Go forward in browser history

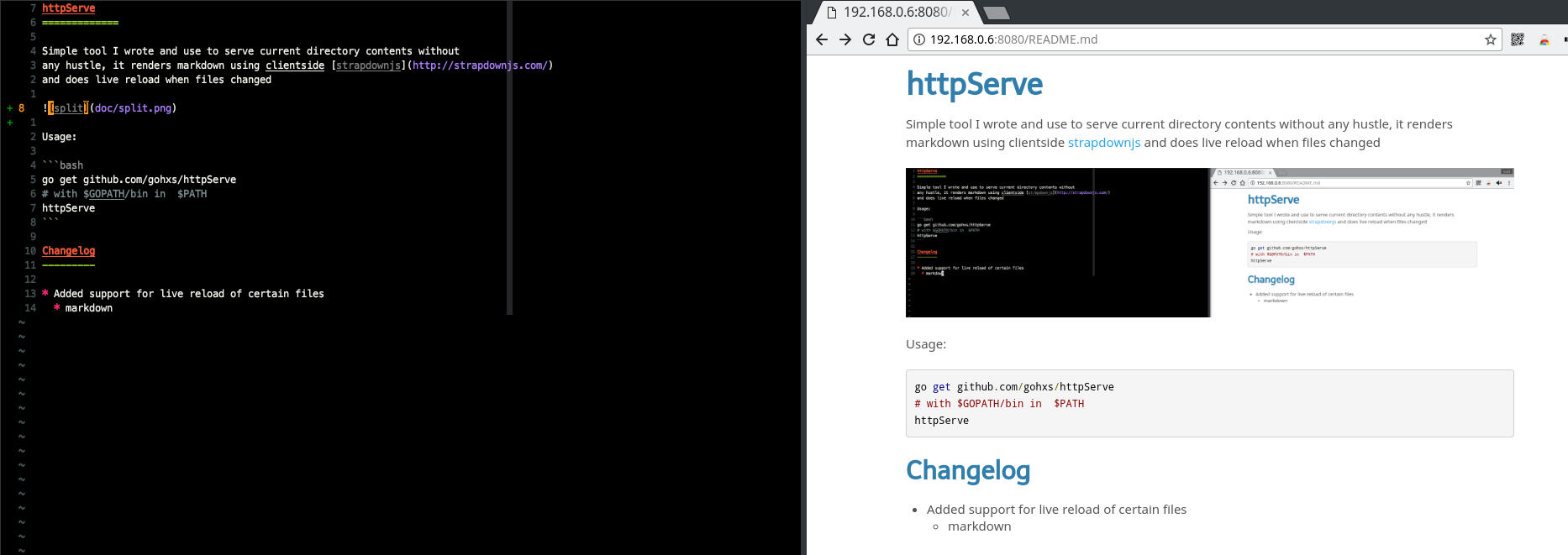click(845, 39)
